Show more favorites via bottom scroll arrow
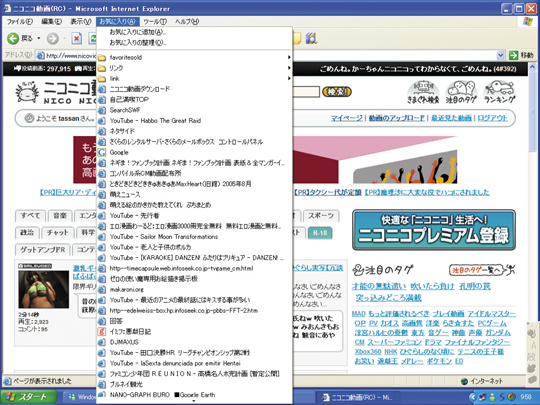This screenshot has width=540, height=405. click(x=194, y=401)
